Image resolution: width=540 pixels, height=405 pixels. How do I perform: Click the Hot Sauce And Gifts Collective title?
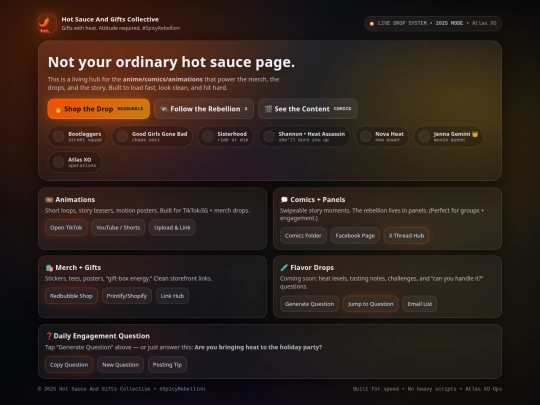coord(110,20)
